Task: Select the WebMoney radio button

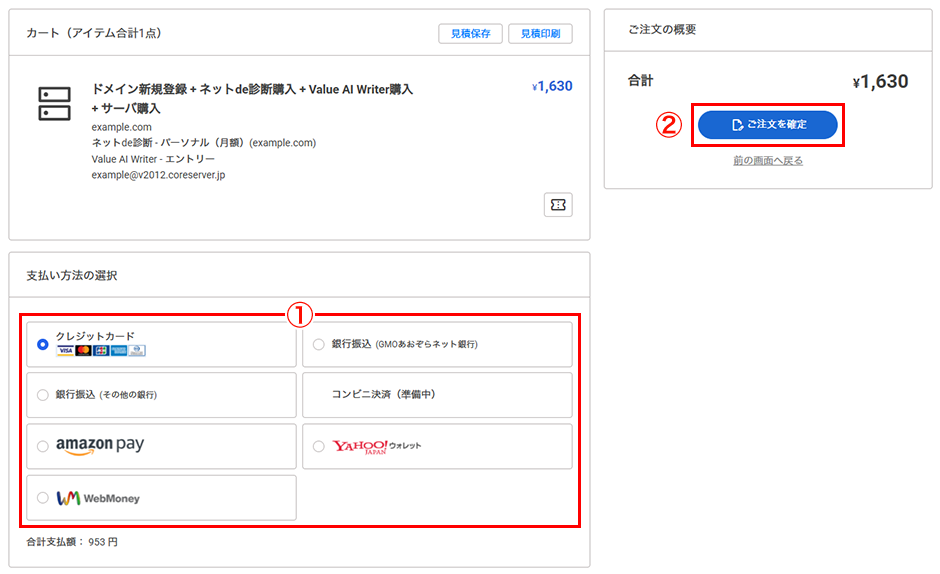Action: 43,498
